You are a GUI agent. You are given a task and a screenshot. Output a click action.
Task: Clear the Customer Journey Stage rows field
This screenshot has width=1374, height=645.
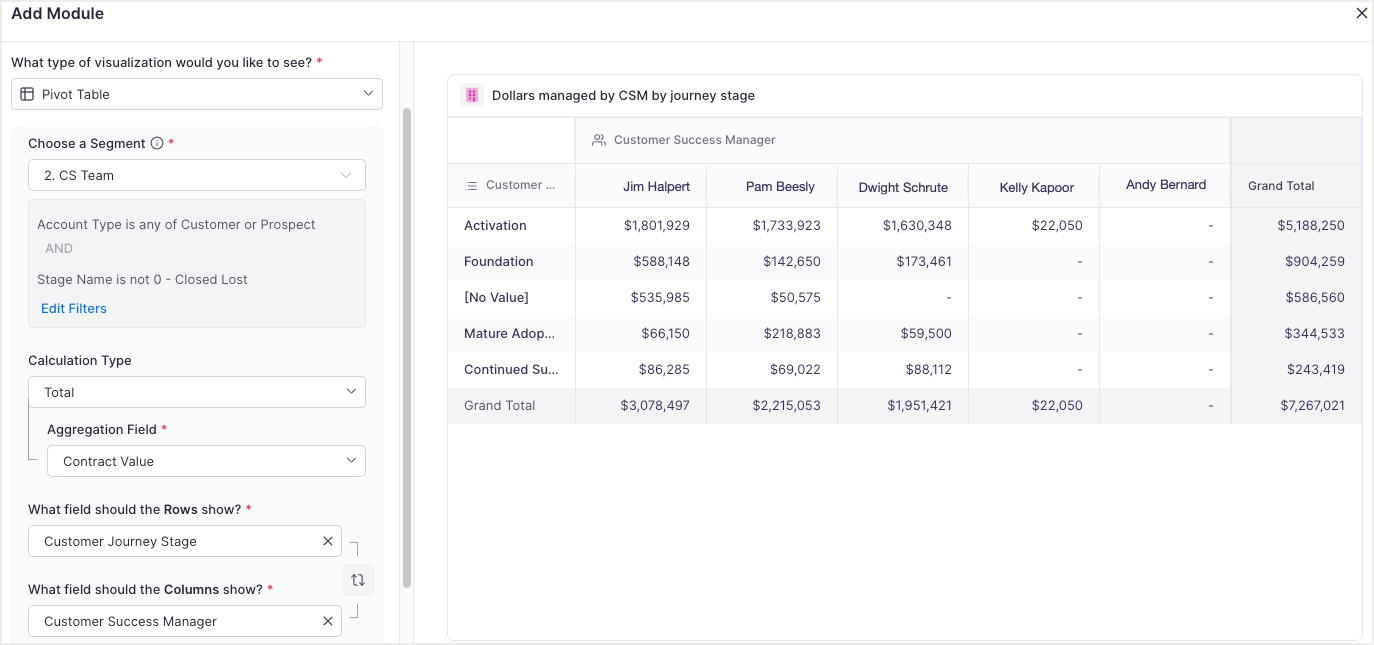pos(328,541)
